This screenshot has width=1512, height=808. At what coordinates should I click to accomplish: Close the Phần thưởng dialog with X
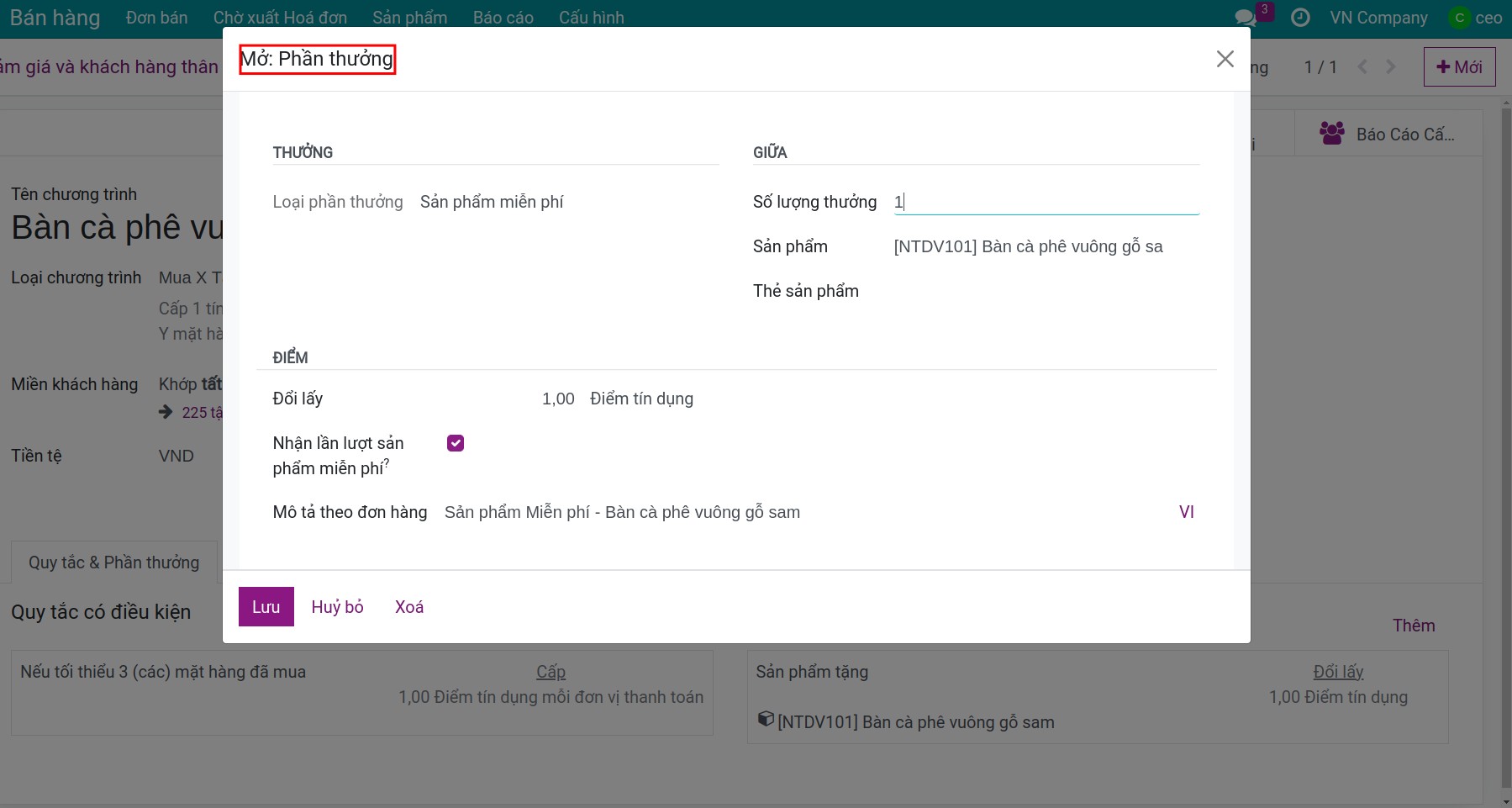point(1225,59)
